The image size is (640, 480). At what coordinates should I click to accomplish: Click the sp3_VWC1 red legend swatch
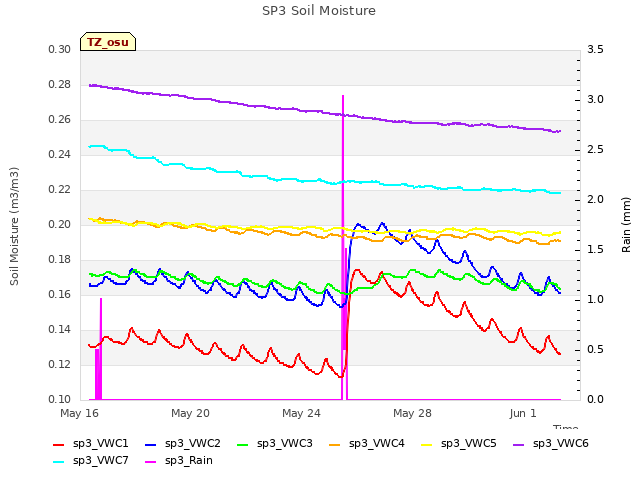click(x=59, y=444)
